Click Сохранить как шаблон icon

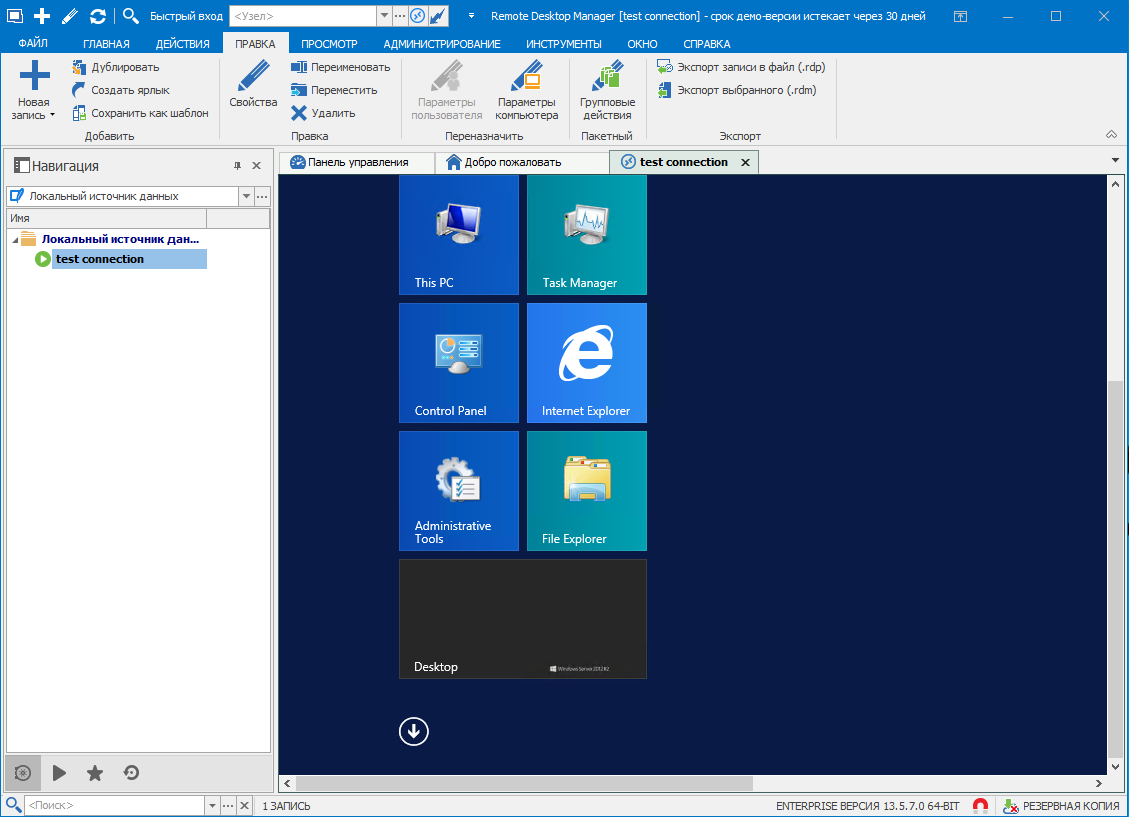(79, 113)
